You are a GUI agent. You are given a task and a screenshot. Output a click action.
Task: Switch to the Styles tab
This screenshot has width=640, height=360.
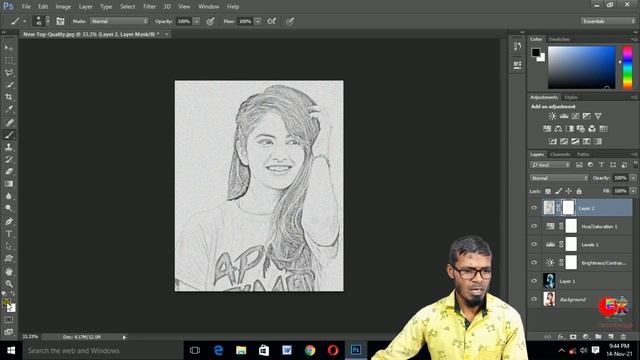(x=571, y=97)
